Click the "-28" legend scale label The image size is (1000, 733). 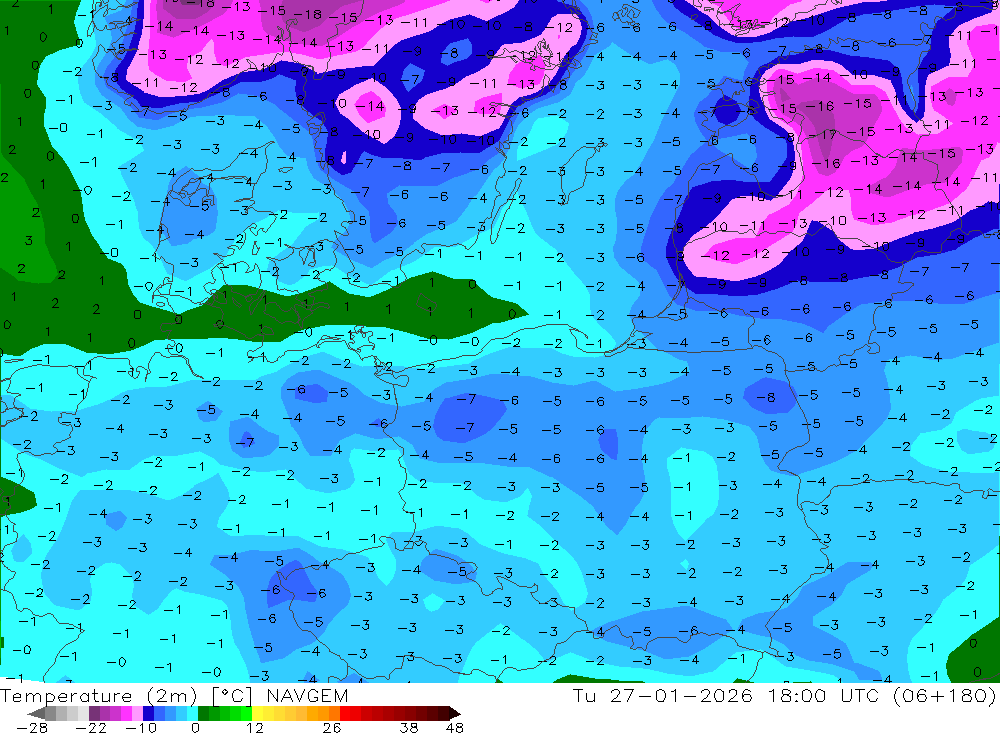click(32, 728)
